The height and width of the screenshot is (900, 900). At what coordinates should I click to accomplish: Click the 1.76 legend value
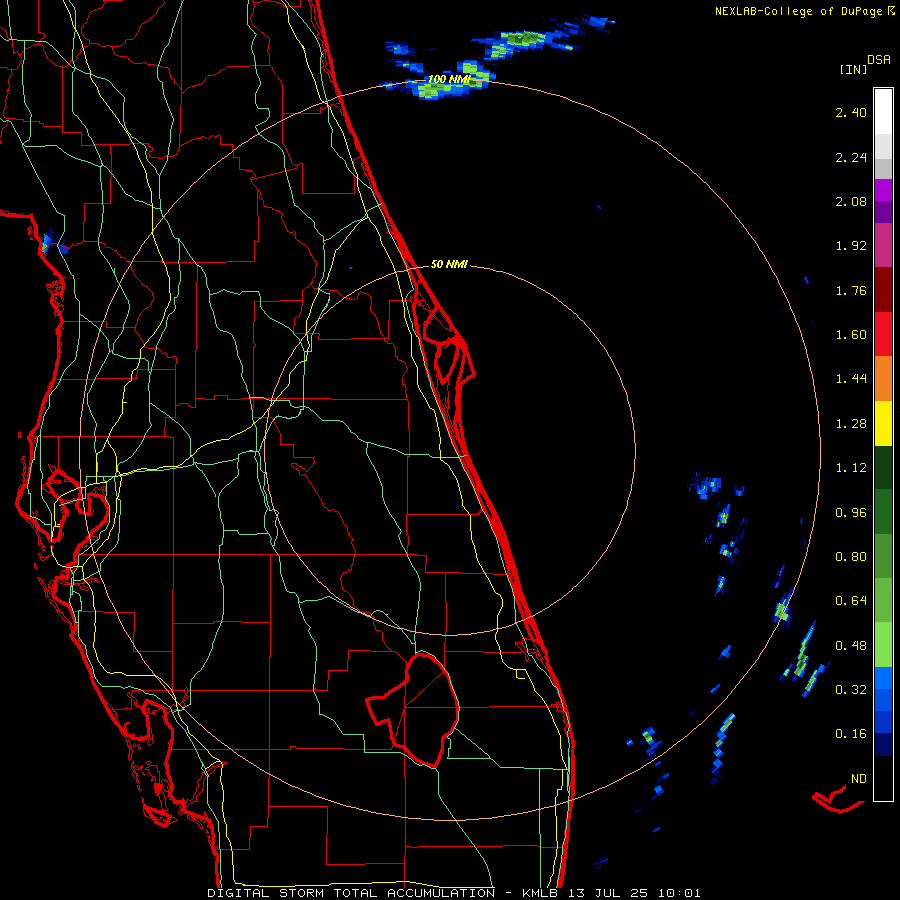[x=851, y=290]
